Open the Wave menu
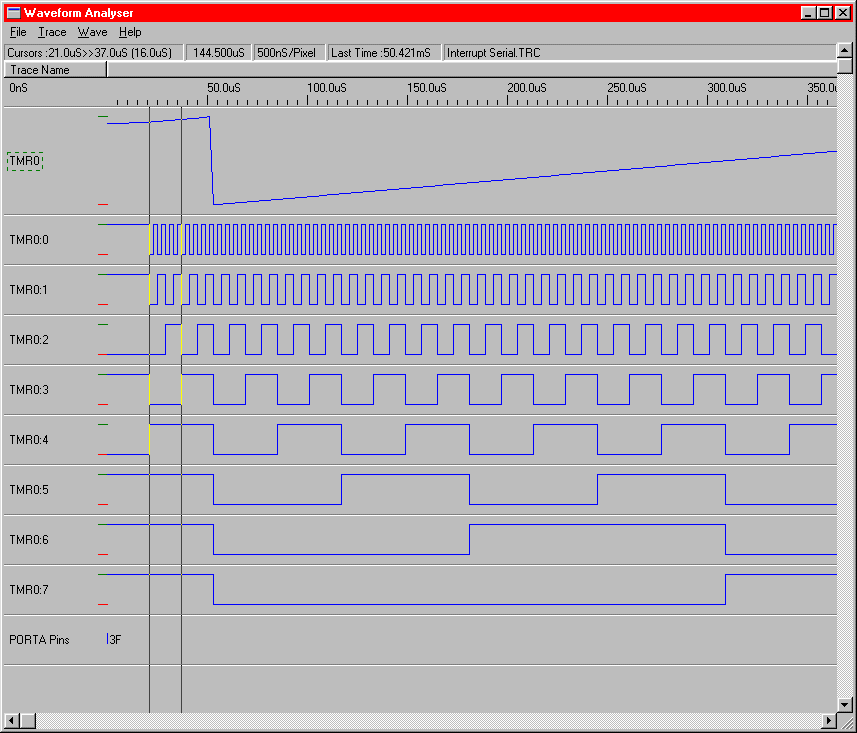The image size is (857, 733). [92, 32]
